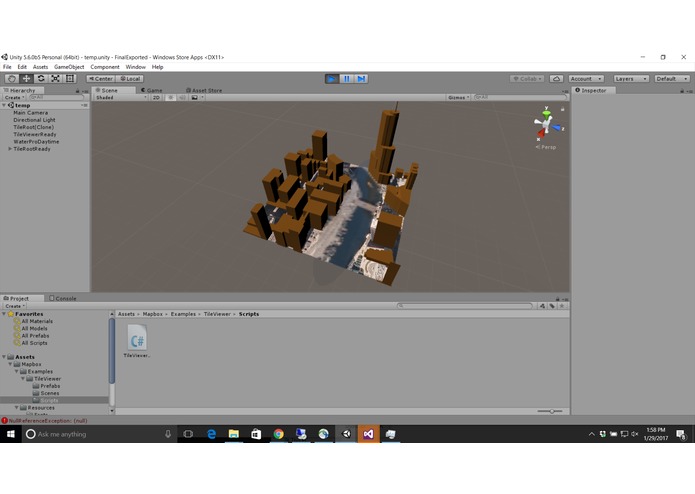Viewport: 695px width, 494px height.
Task: Select TileViewerReady object
Action: tap(35, 134)
